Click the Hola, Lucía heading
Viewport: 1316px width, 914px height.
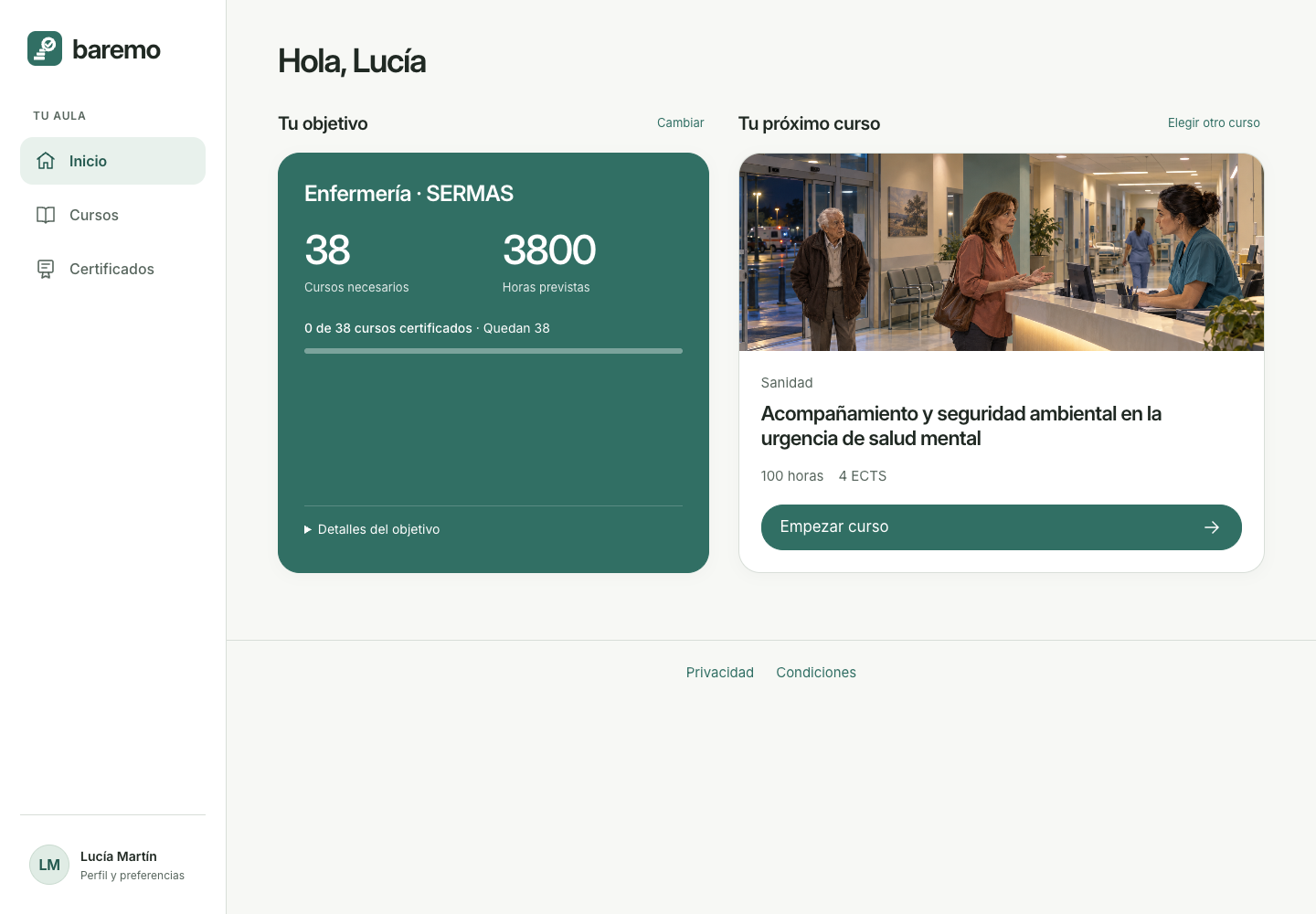point(352,61)
